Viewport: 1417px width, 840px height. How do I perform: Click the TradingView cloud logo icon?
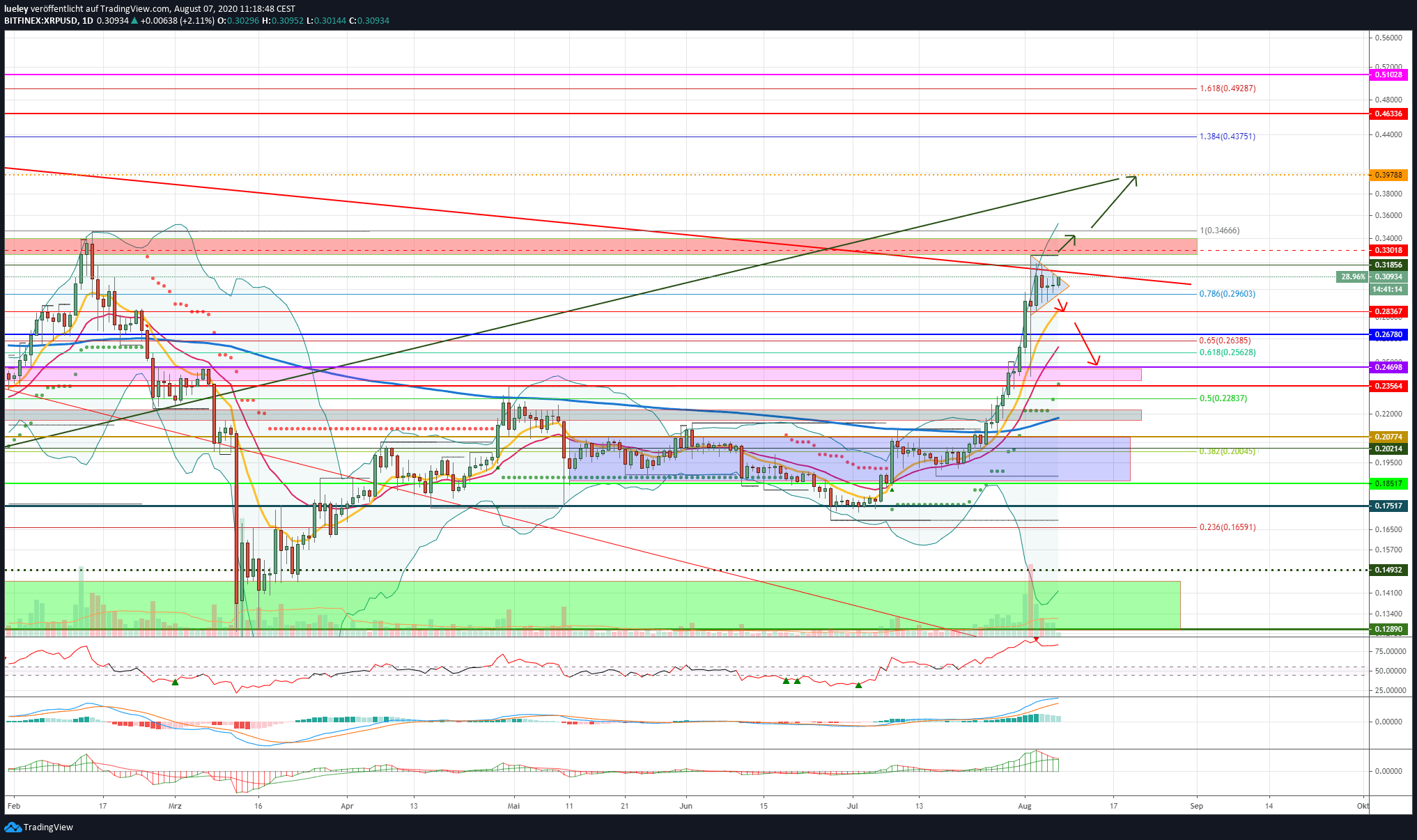pos(13,827)
